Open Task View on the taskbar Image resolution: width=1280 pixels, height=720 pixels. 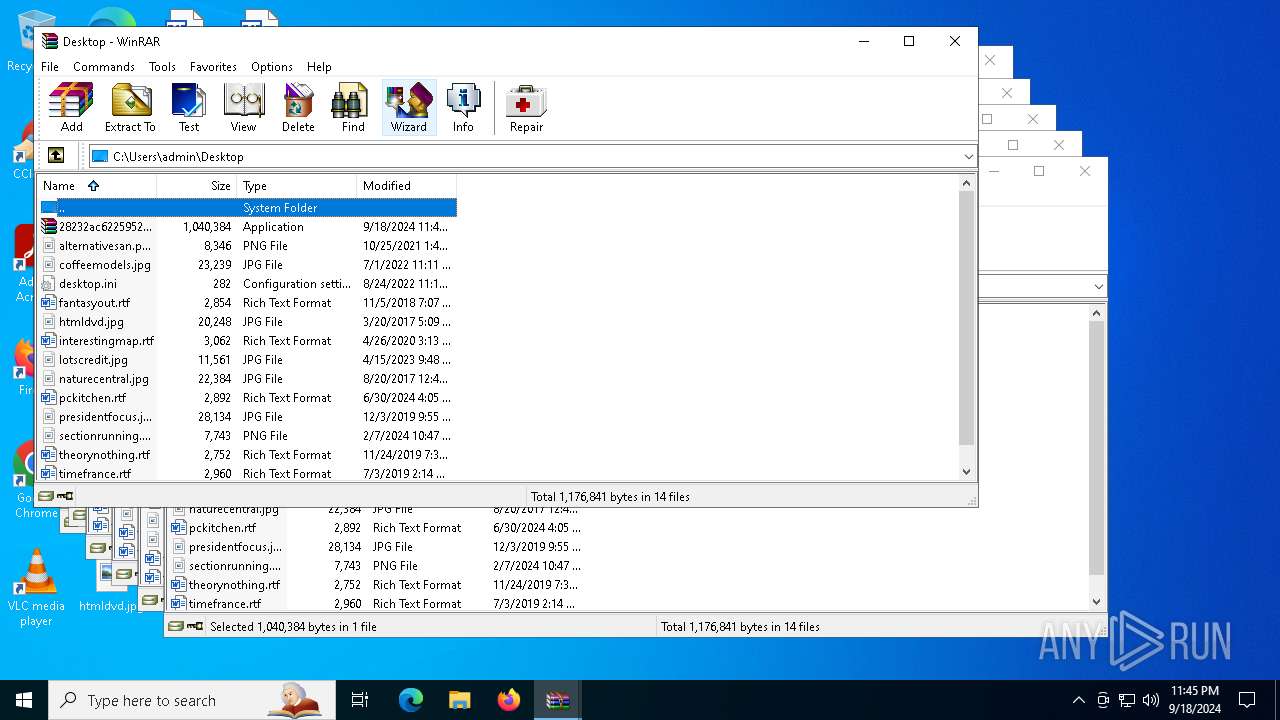360,700
